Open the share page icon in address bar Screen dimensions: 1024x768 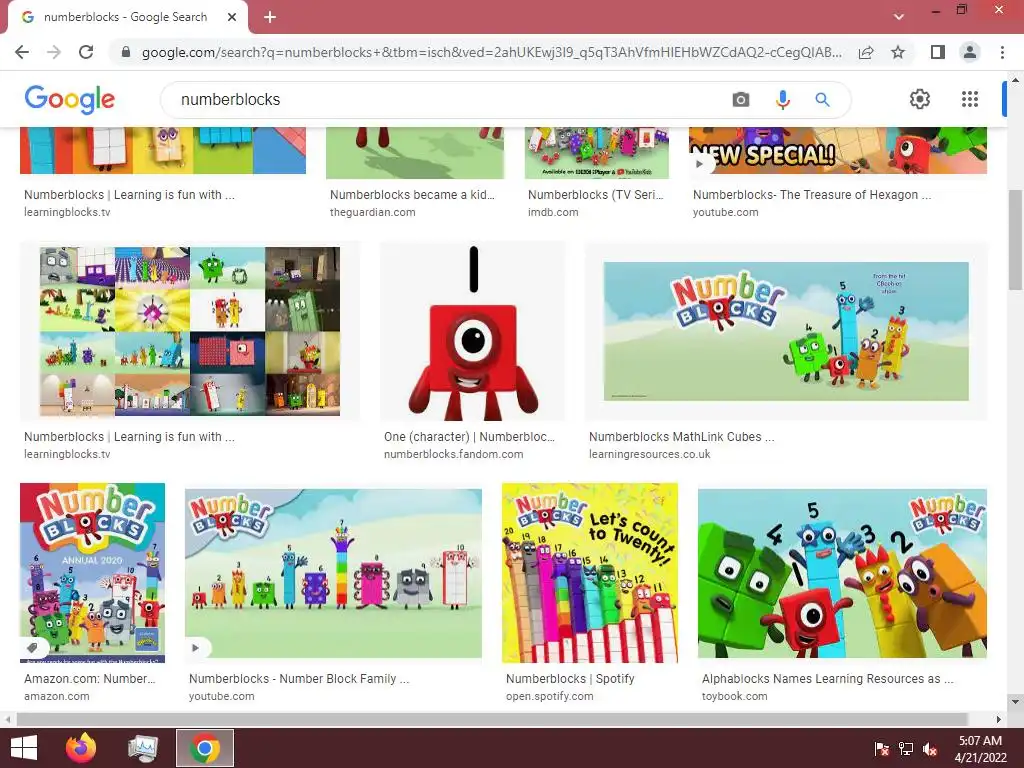coord(866,52)
